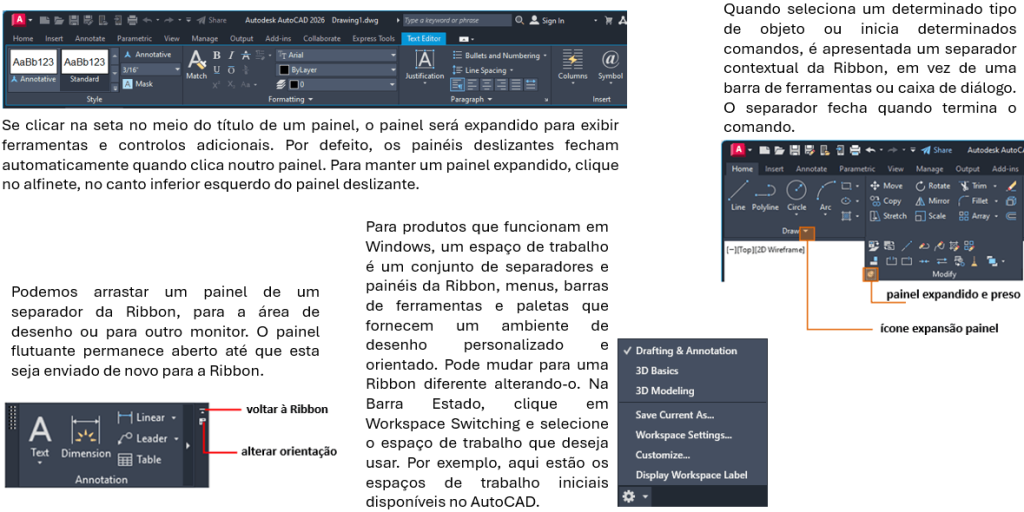
Task: Choose 3D Modeling from workspace menu
Action: (x=665, y=391)
